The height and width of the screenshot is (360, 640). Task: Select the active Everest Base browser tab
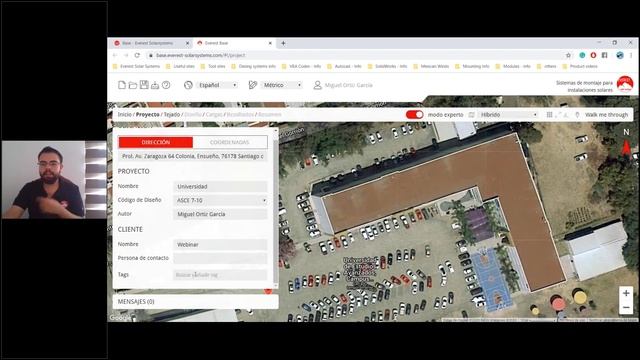[x=234, y=43]
